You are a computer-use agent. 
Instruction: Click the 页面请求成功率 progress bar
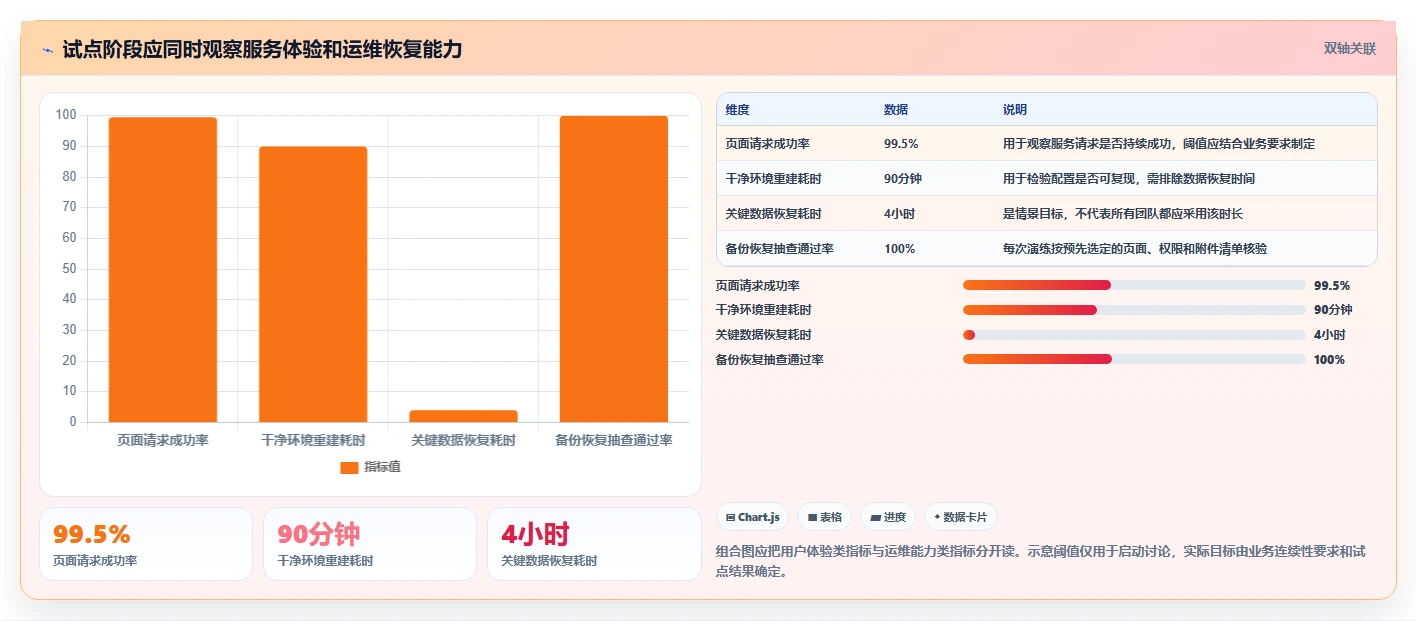coord(1134,285)
